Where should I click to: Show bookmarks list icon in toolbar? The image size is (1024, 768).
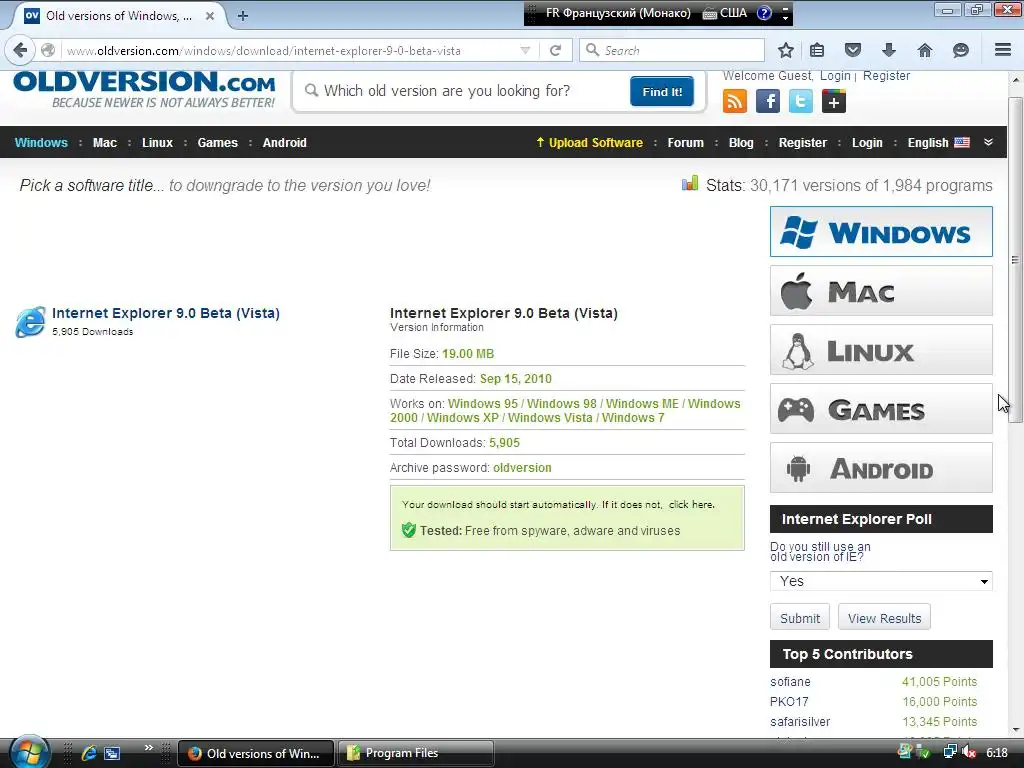(x=817, y=50)
